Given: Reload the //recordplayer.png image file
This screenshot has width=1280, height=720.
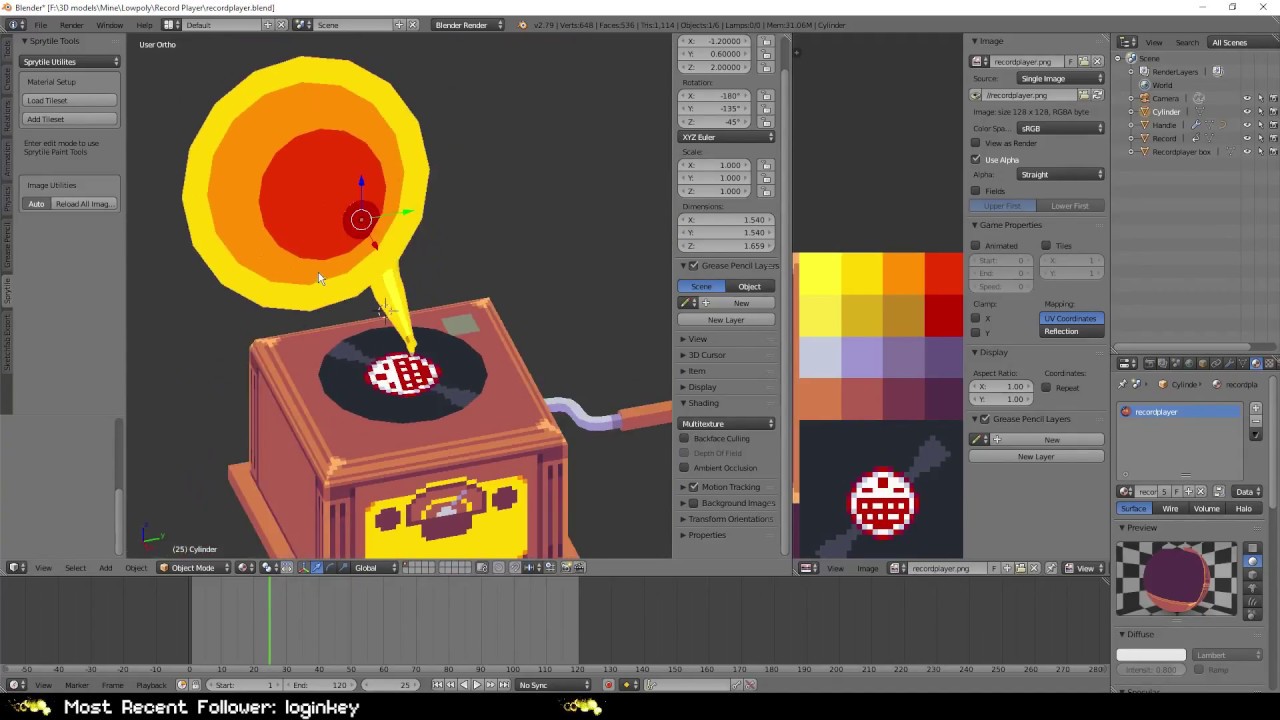Looking at the screenshot, I should [1097, 95].
